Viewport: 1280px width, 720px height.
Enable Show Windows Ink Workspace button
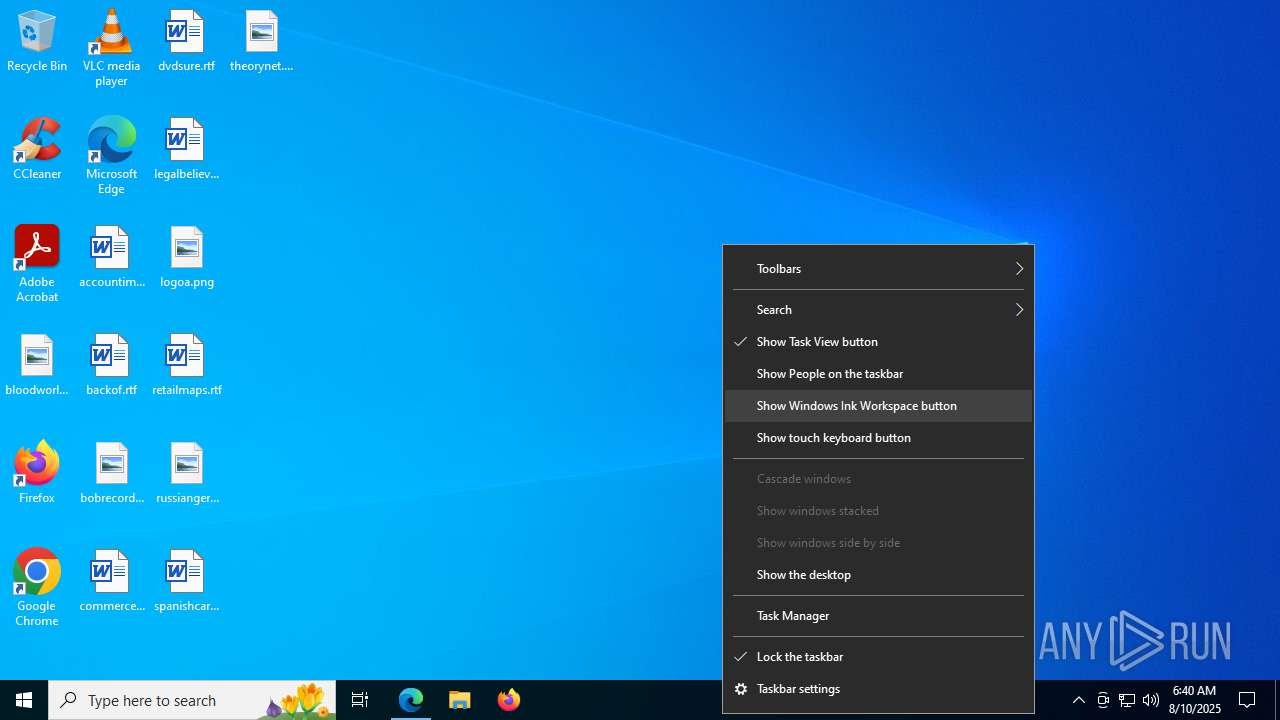[878, 406]
